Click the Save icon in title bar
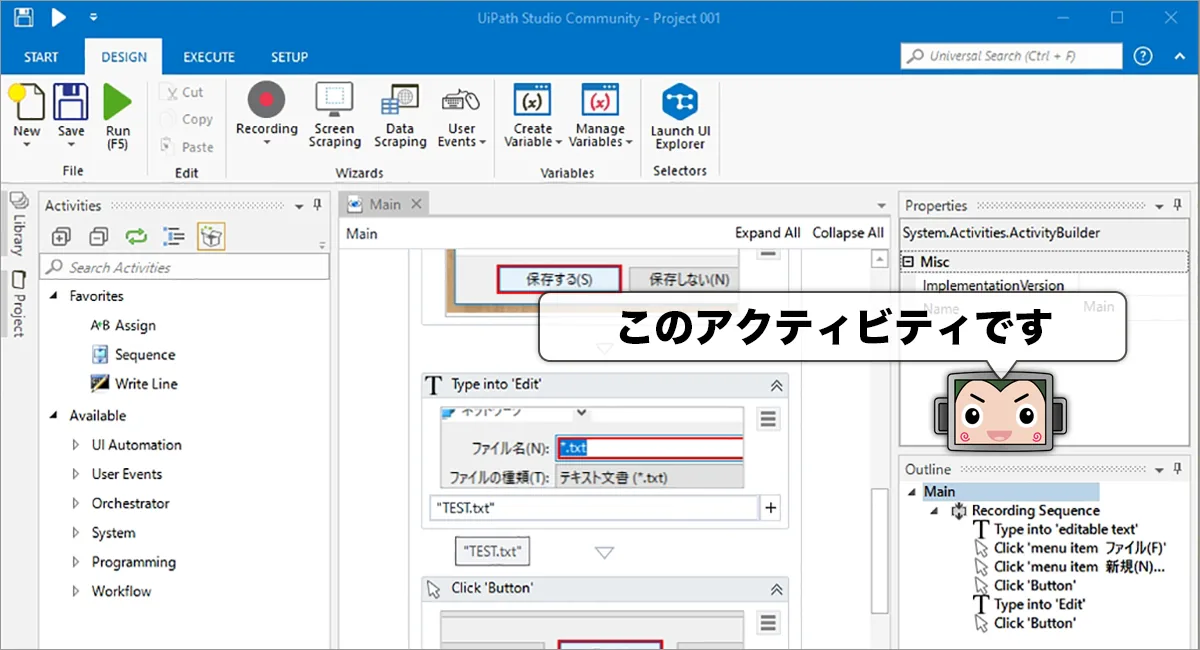This screenshot has width=1200, height=650. click(24, 17)
